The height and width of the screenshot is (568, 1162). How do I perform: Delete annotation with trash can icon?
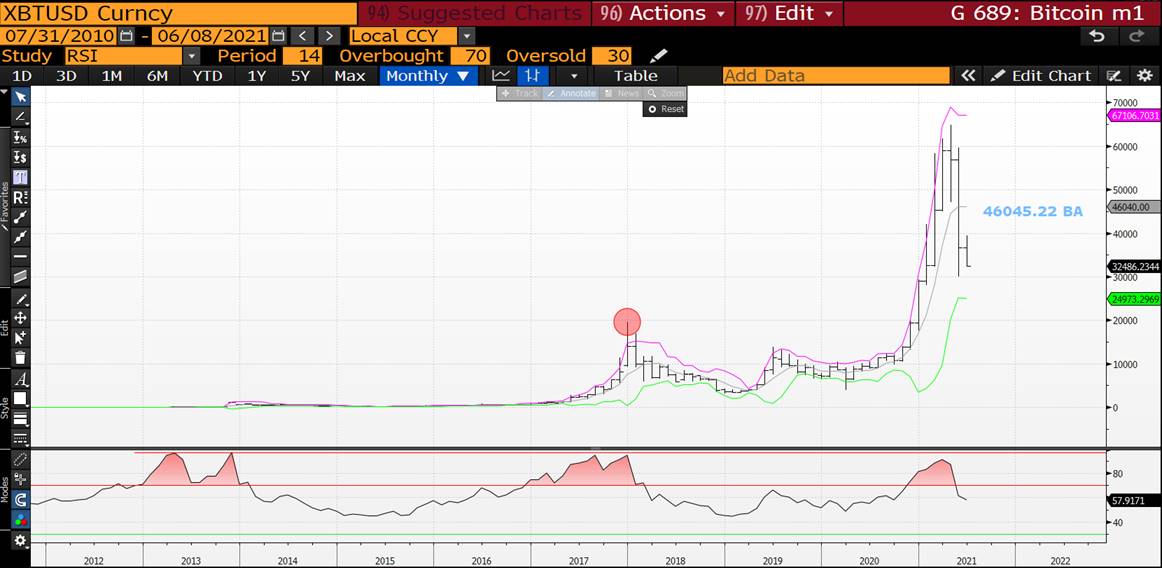(21, 357)
